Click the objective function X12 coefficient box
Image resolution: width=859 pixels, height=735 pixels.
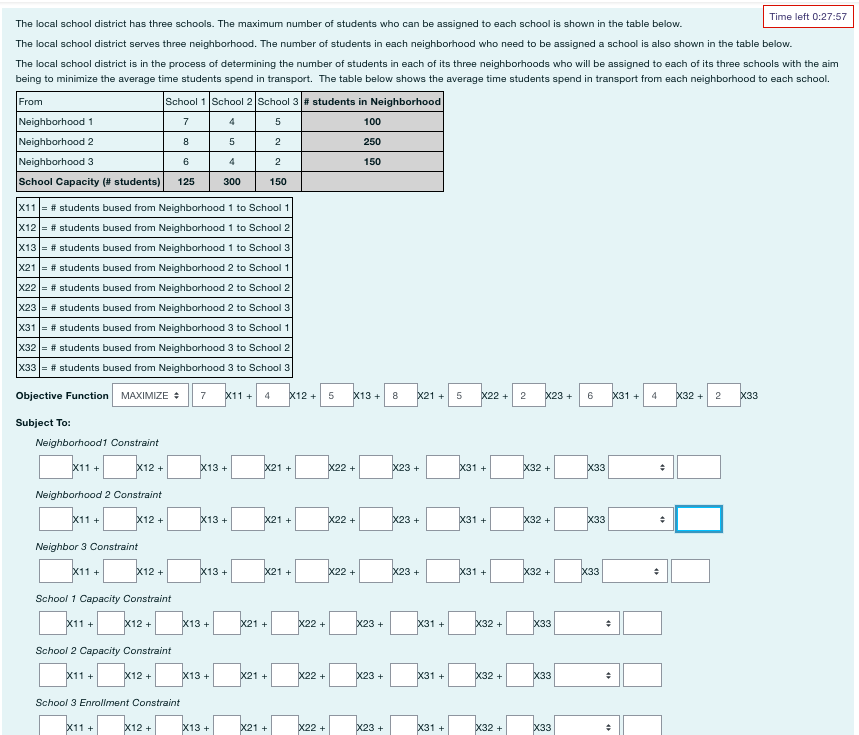tap(273, 395)
